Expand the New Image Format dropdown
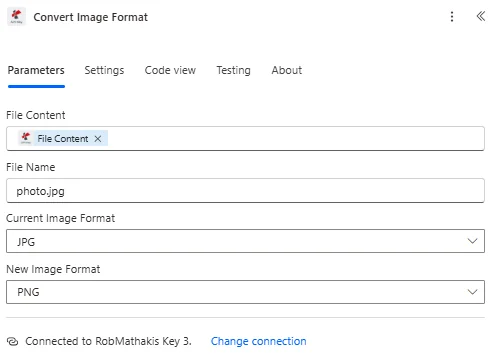The image size is (488, 362). click(245, 292)
